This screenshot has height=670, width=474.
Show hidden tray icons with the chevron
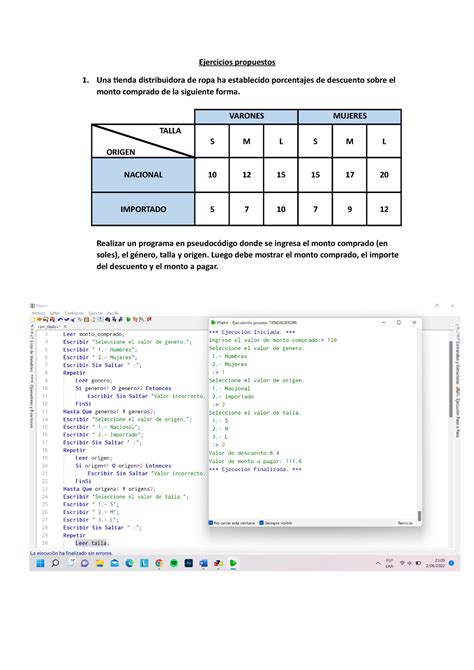(378, 563)
